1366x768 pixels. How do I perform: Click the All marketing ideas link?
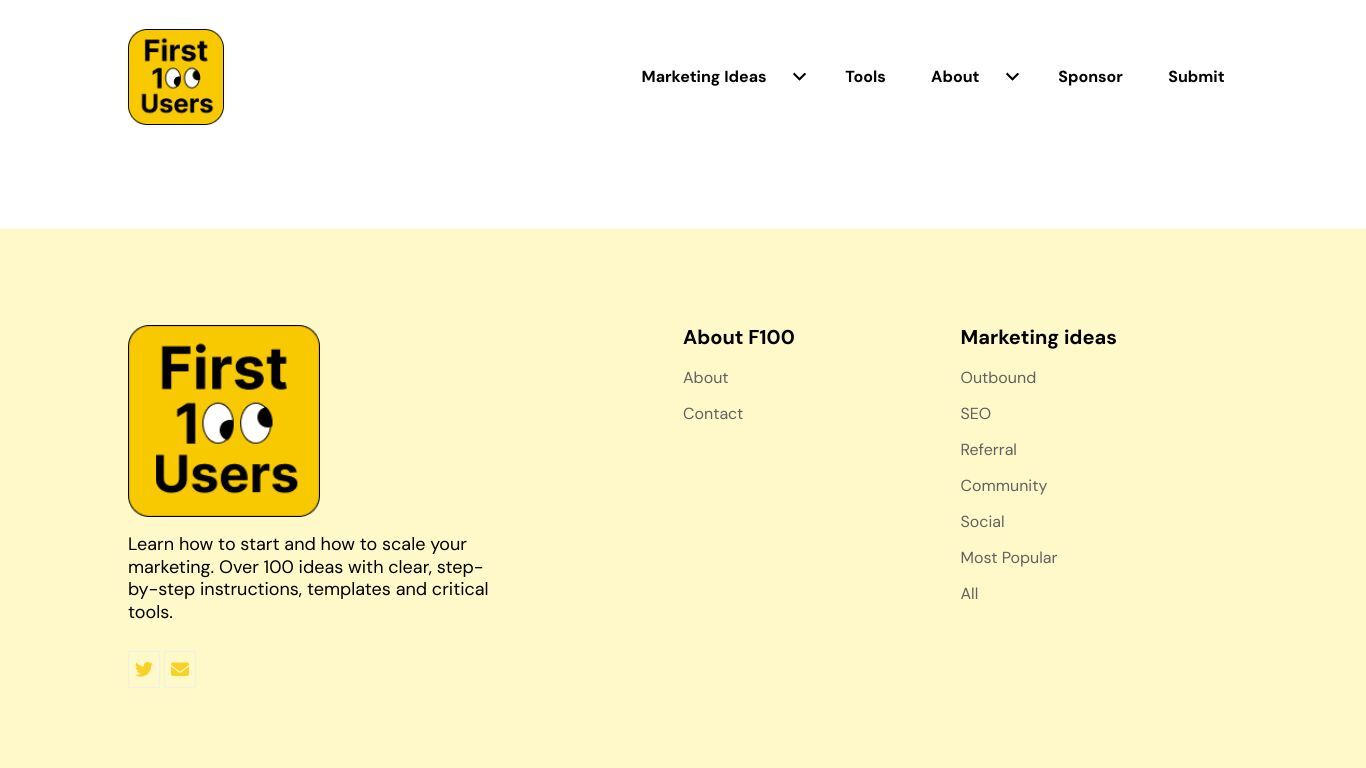tap(969, 594)
